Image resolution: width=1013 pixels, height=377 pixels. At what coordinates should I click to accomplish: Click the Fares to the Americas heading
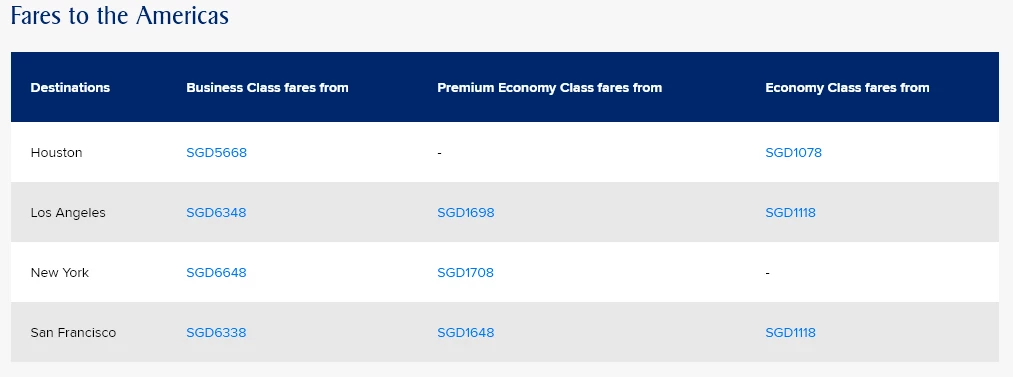click(120, 15)
